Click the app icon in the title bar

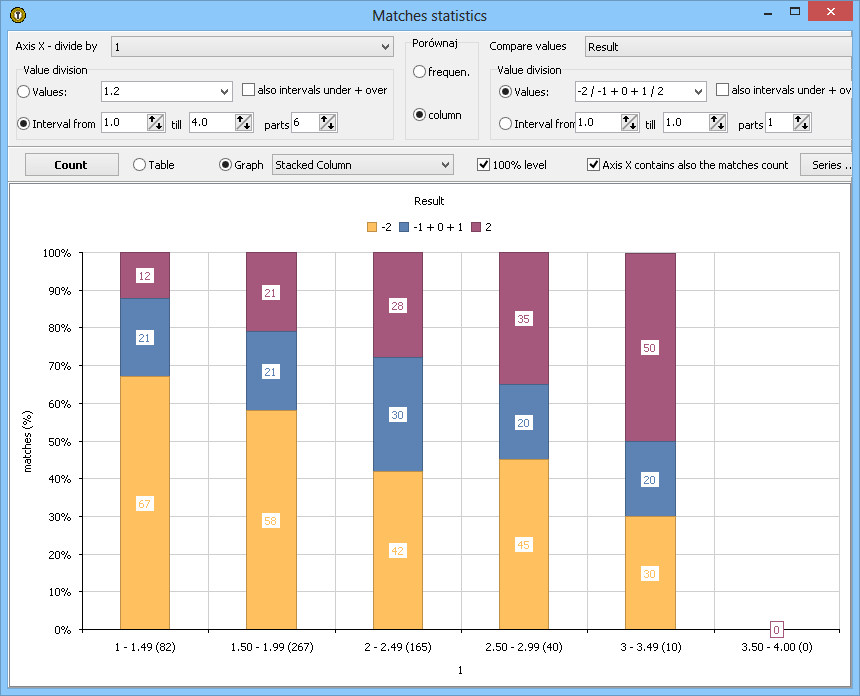[x=18, y=15]
